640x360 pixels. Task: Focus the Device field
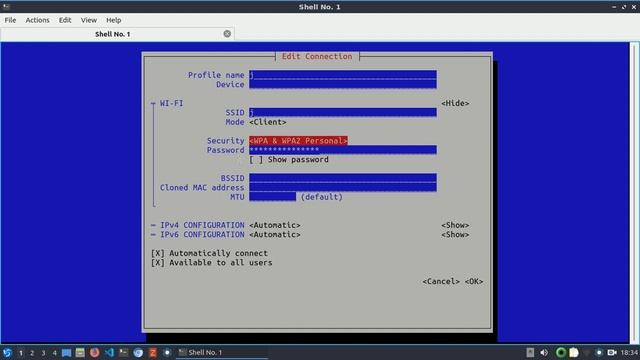pyautogui.click(x=343, y=84)
